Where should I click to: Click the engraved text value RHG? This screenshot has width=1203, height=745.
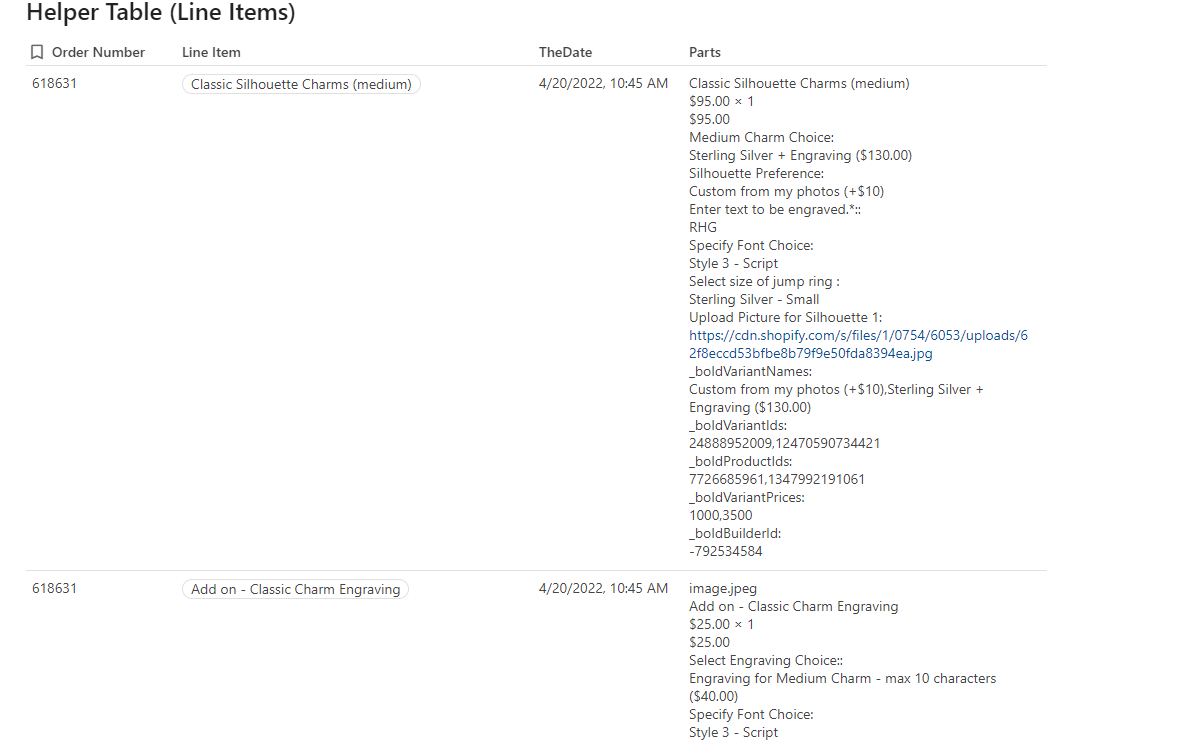703,228
